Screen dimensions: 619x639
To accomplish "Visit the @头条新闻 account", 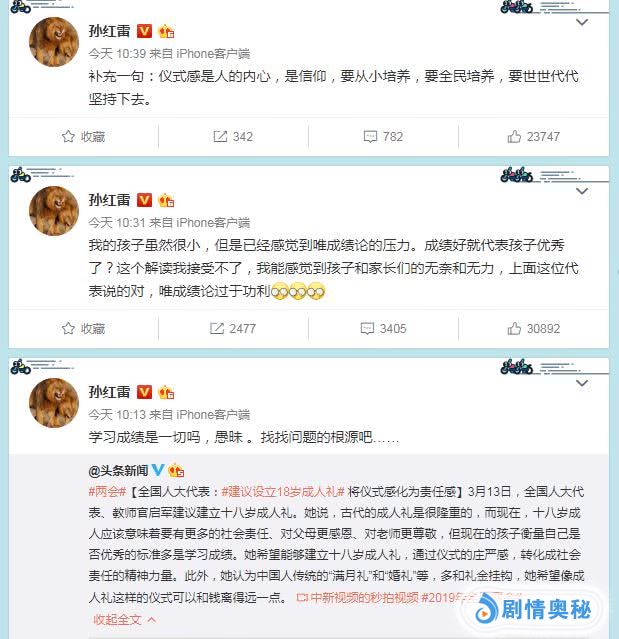I will point(118,471).
